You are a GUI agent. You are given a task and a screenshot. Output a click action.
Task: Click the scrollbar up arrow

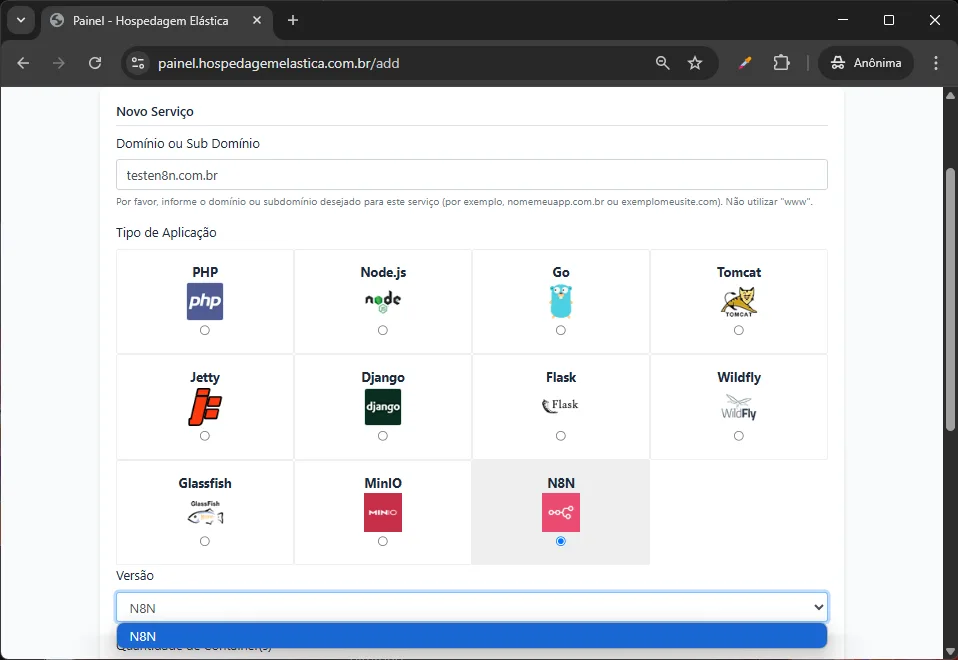coord(950,95)
